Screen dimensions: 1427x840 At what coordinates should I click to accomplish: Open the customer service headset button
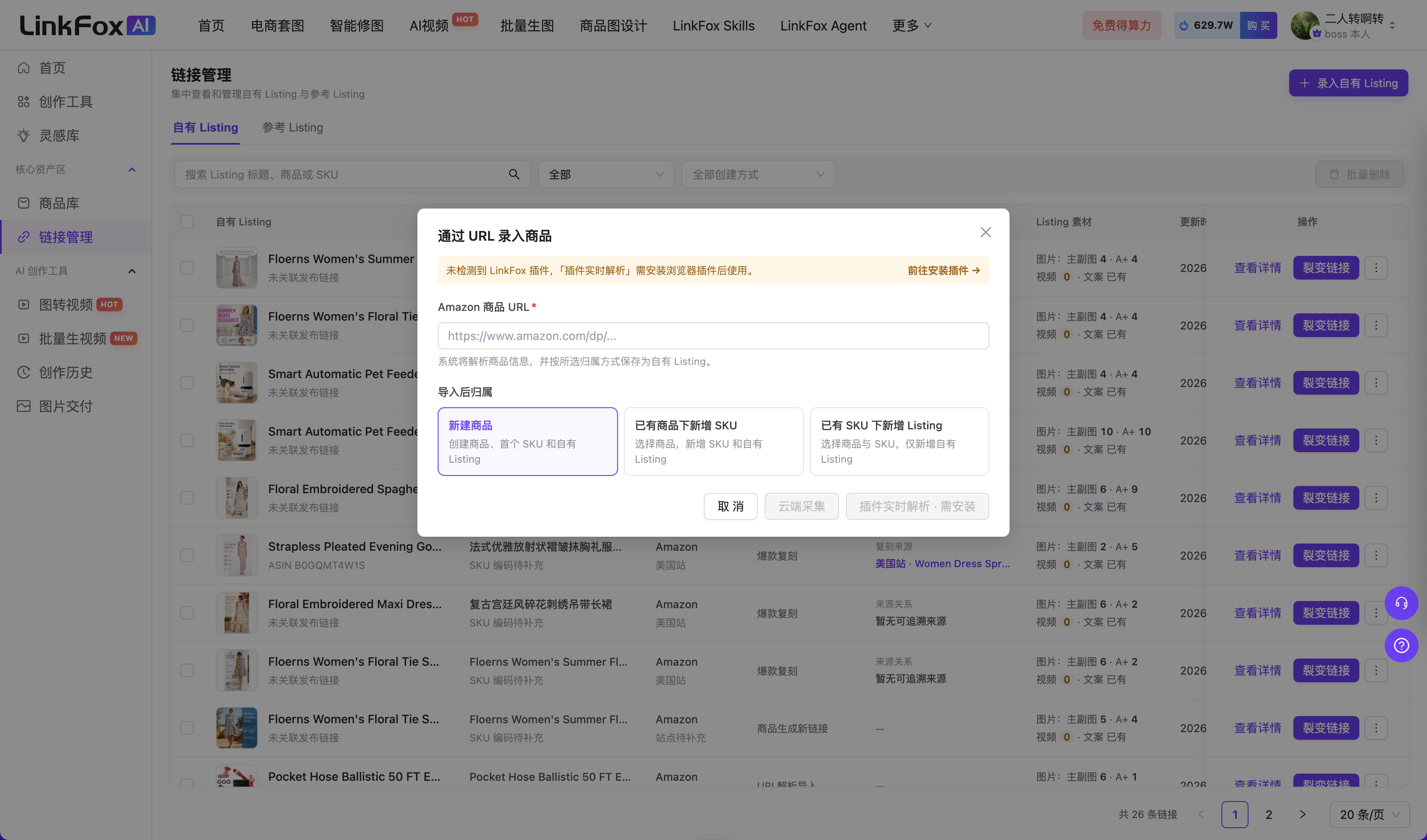tap(1401, 603)
